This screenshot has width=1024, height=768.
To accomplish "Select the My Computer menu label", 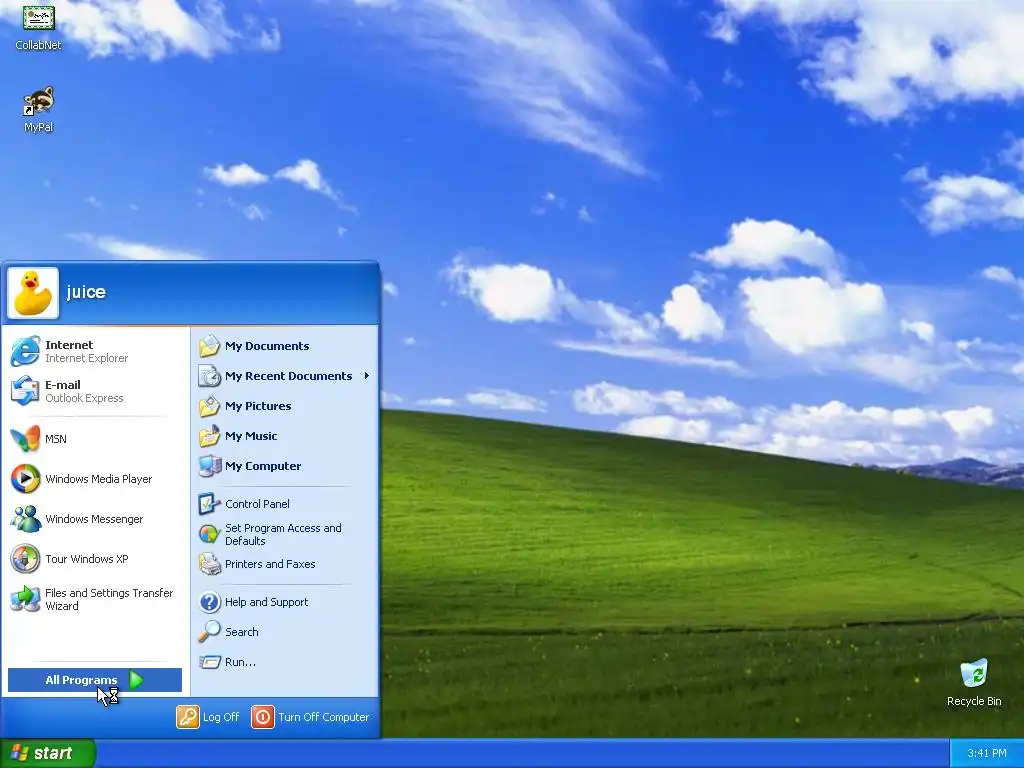I will [x=263, y=466].
